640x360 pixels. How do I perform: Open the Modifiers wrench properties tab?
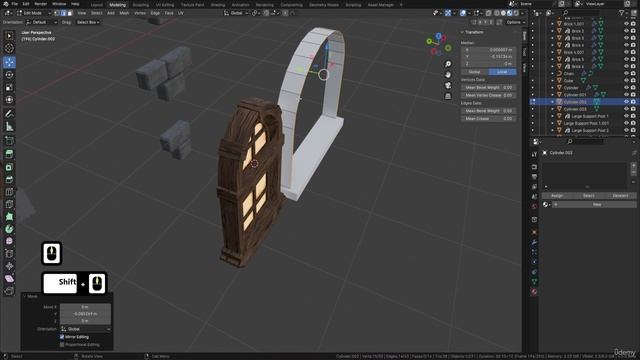(x=534, y=242)
